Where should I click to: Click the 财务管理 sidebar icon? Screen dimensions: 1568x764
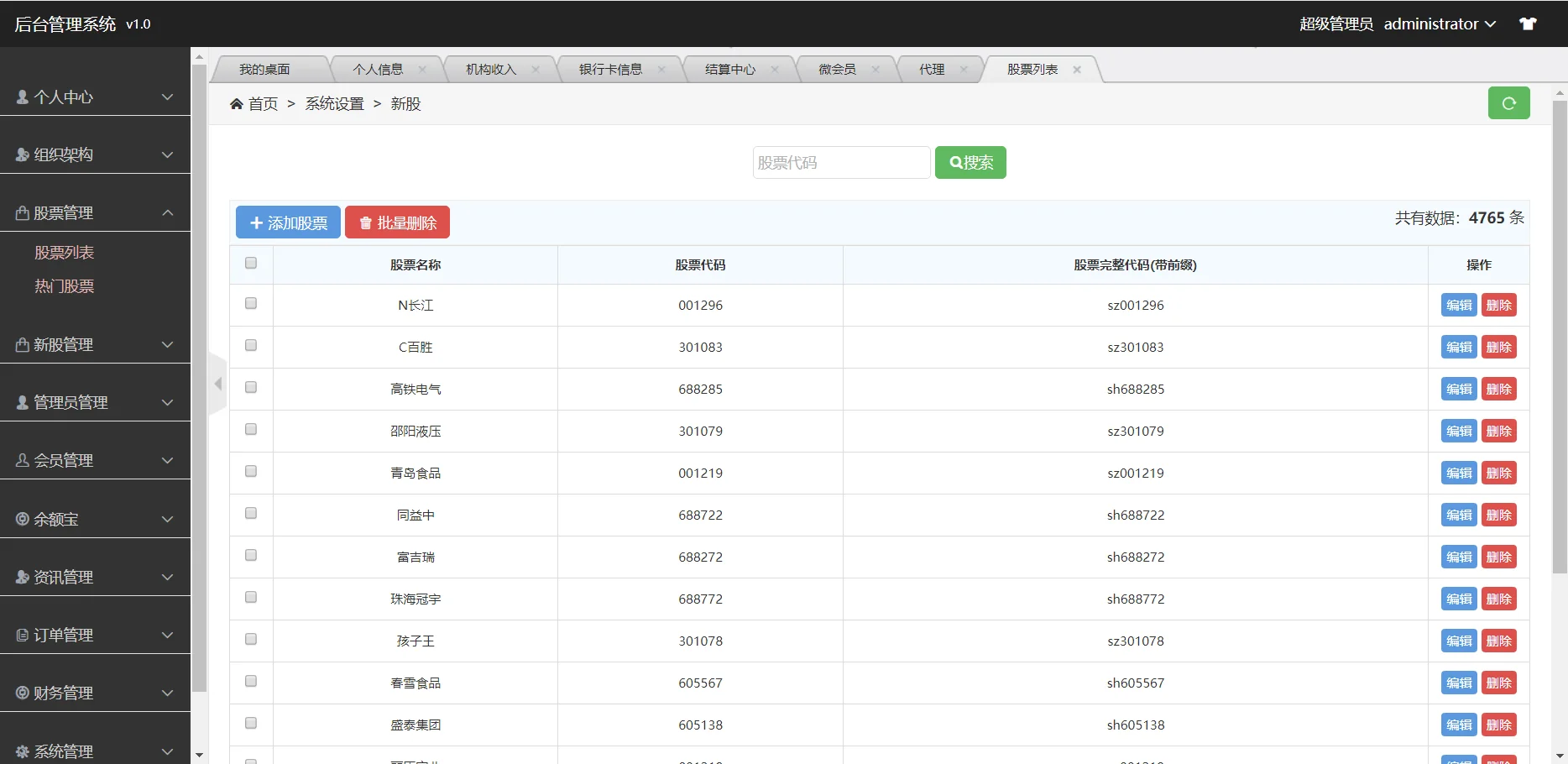pyautogui.click(x=21, y=692)
